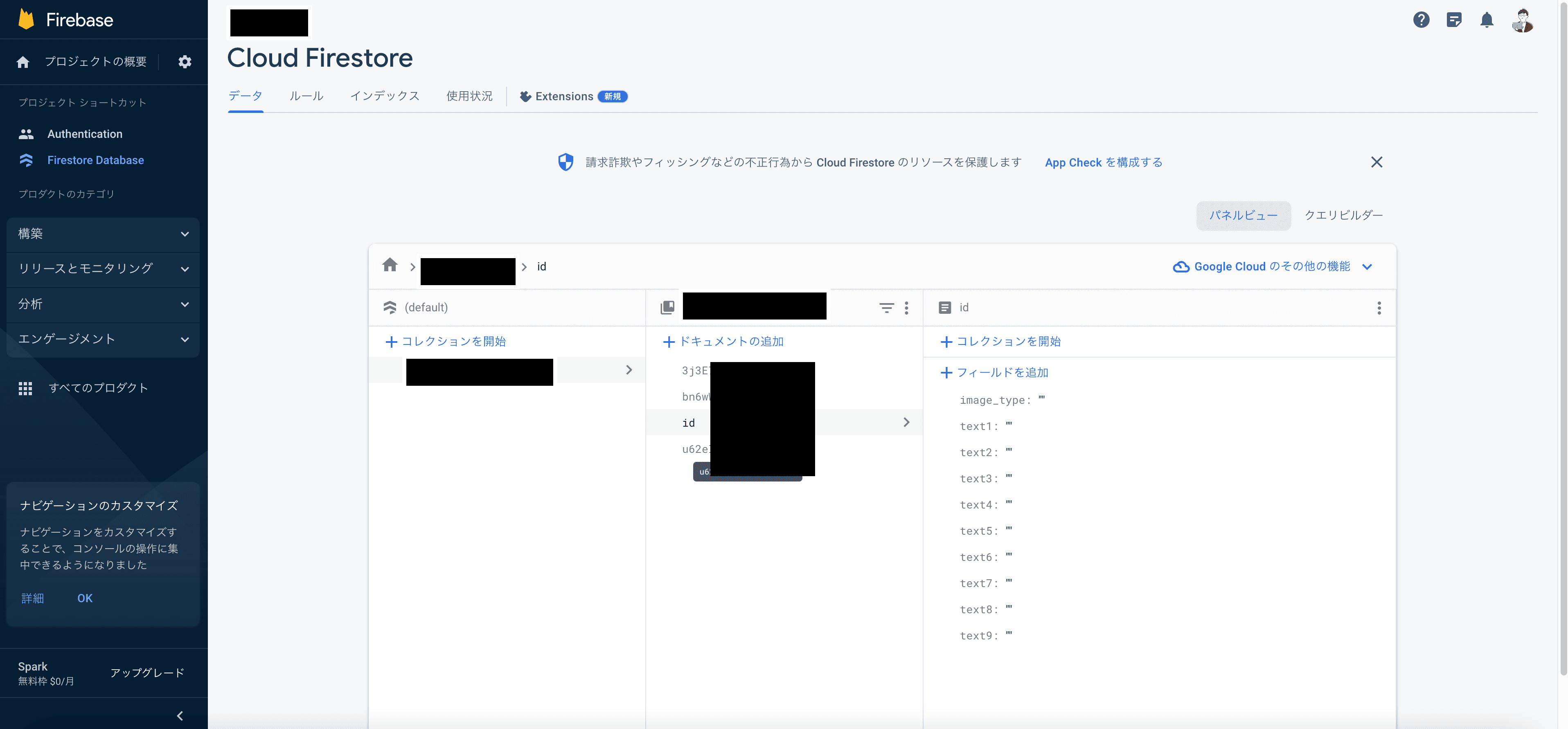Viewport: 1568px width, 729px height.
Task: Click the Google Cloud icon
Action: (x=1181, y=267)
